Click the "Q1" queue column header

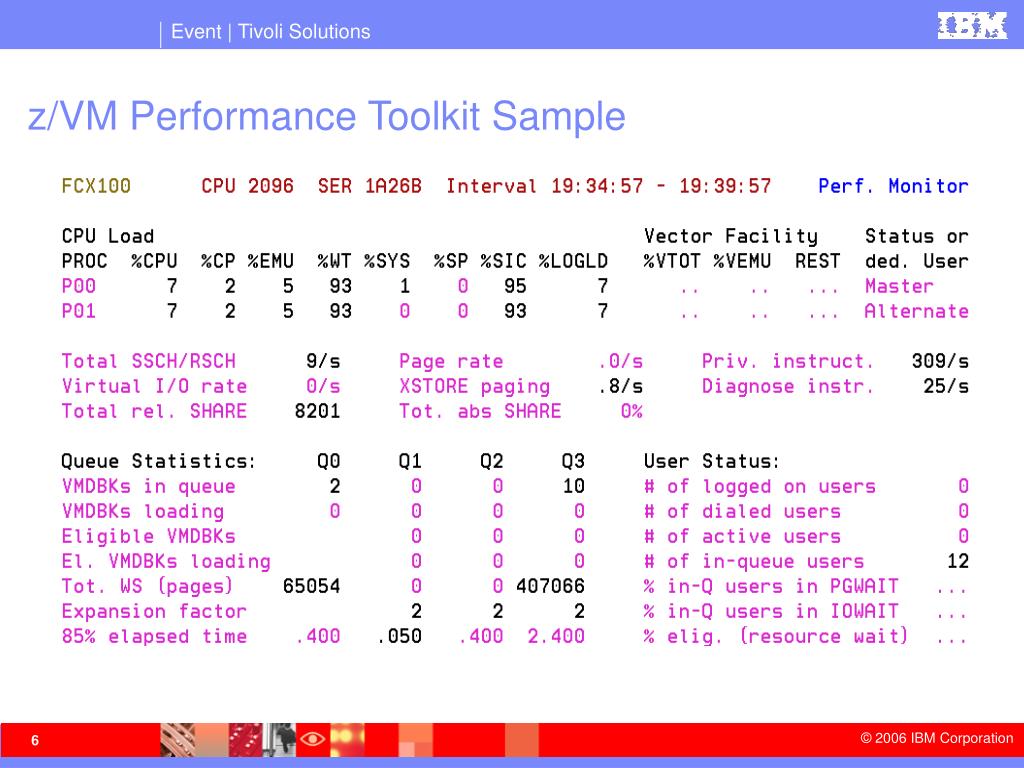coord(410,461)
